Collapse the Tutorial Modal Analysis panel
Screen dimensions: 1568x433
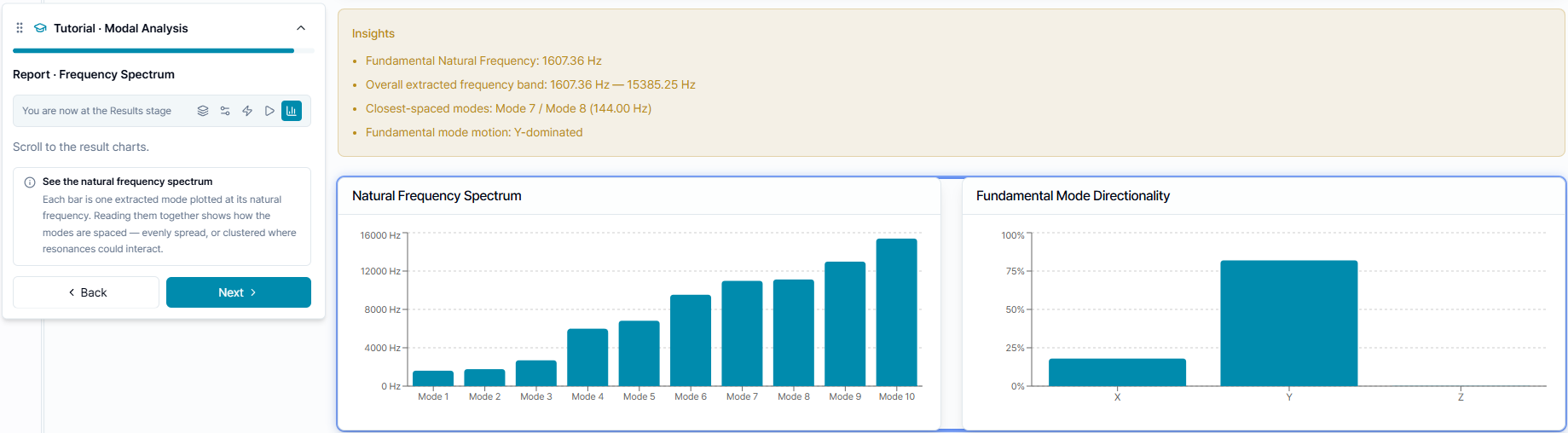[x=301, y=28]
